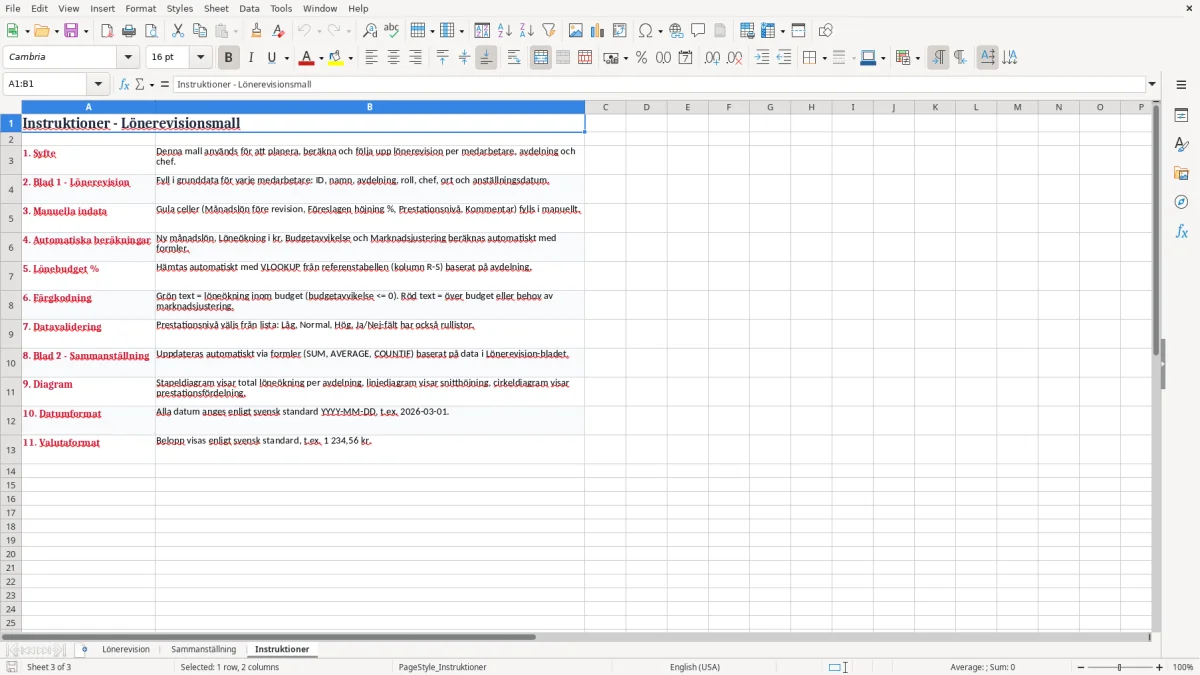Open sidebar Properties panel

click(1181, 116)
